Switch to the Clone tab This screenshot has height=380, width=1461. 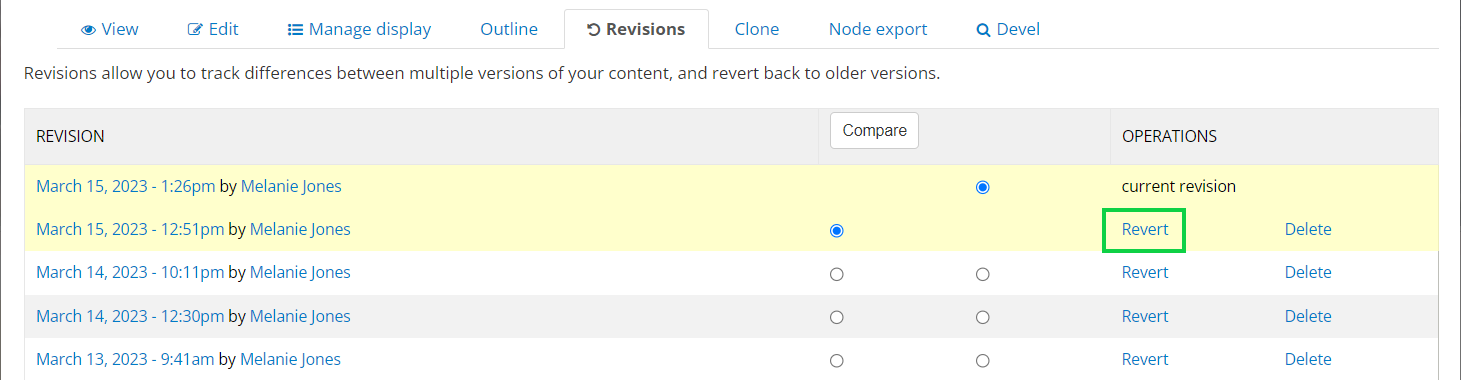[757, 29]
